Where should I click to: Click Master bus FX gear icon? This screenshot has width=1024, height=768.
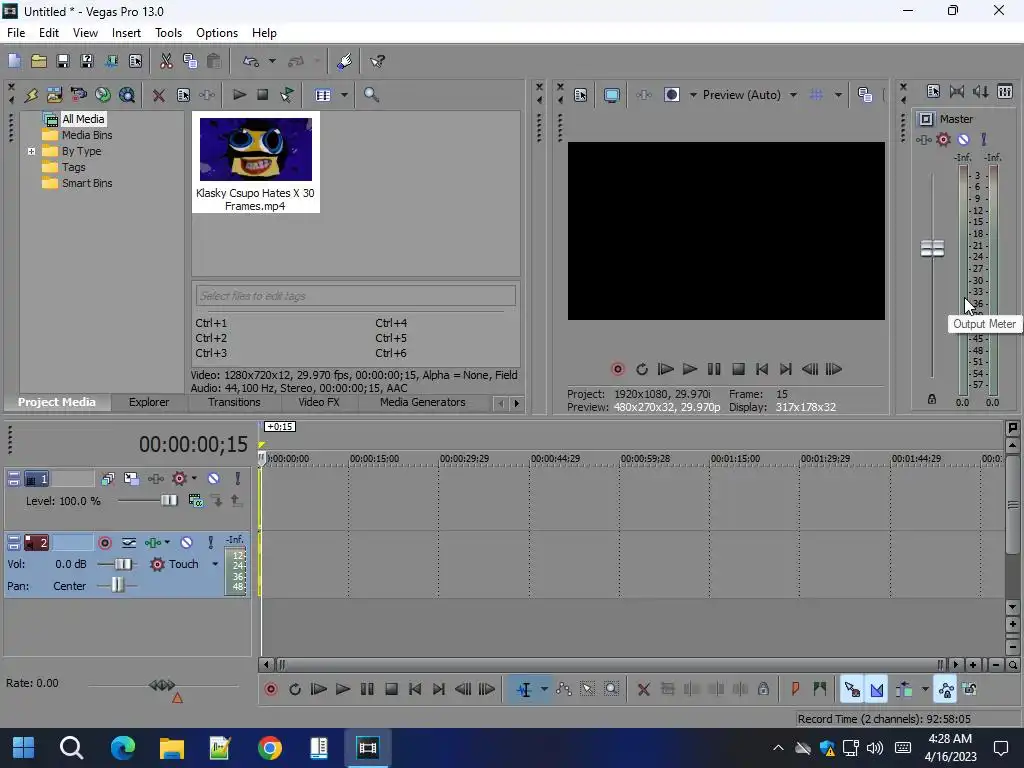click(943, 139)
